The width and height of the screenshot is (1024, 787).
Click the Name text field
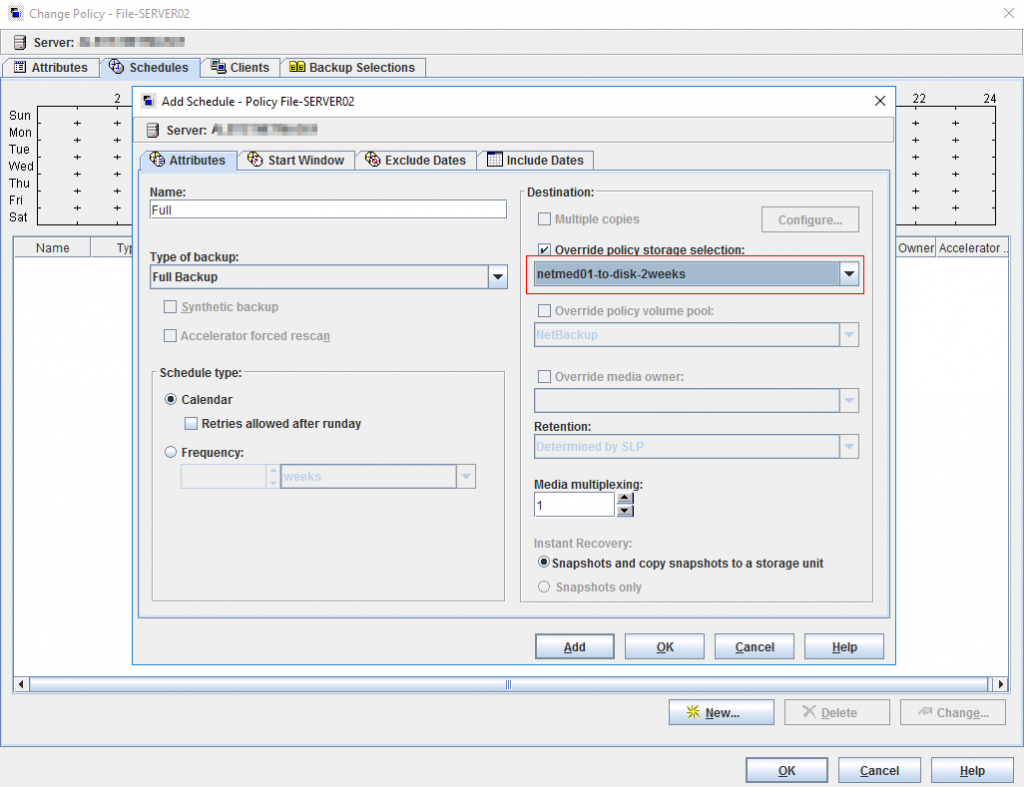pyautogui.click(x=328, y=210)
